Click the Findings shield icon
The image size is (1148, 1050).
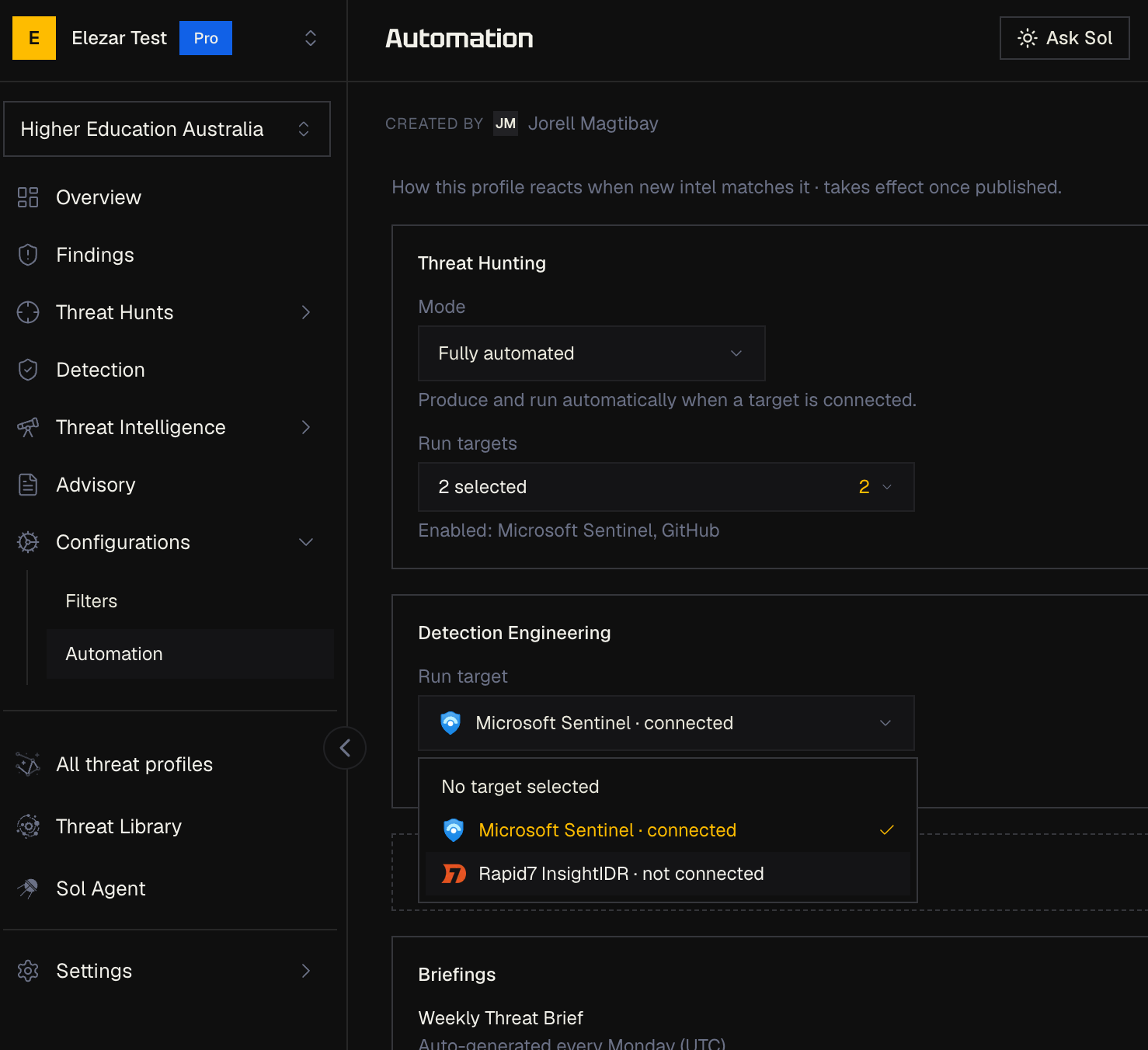point(28,255)
